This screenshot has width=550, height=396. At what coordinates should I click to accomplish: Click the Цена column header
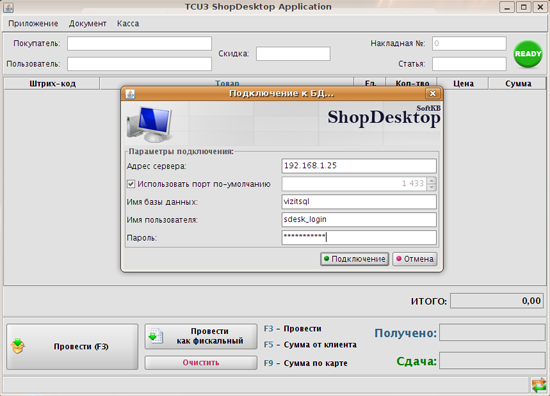pos(463,83)
